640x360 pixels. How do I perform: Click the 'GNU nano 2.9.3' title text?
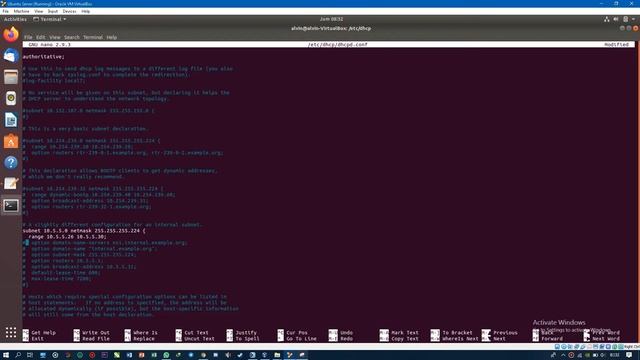click(49, 44)
